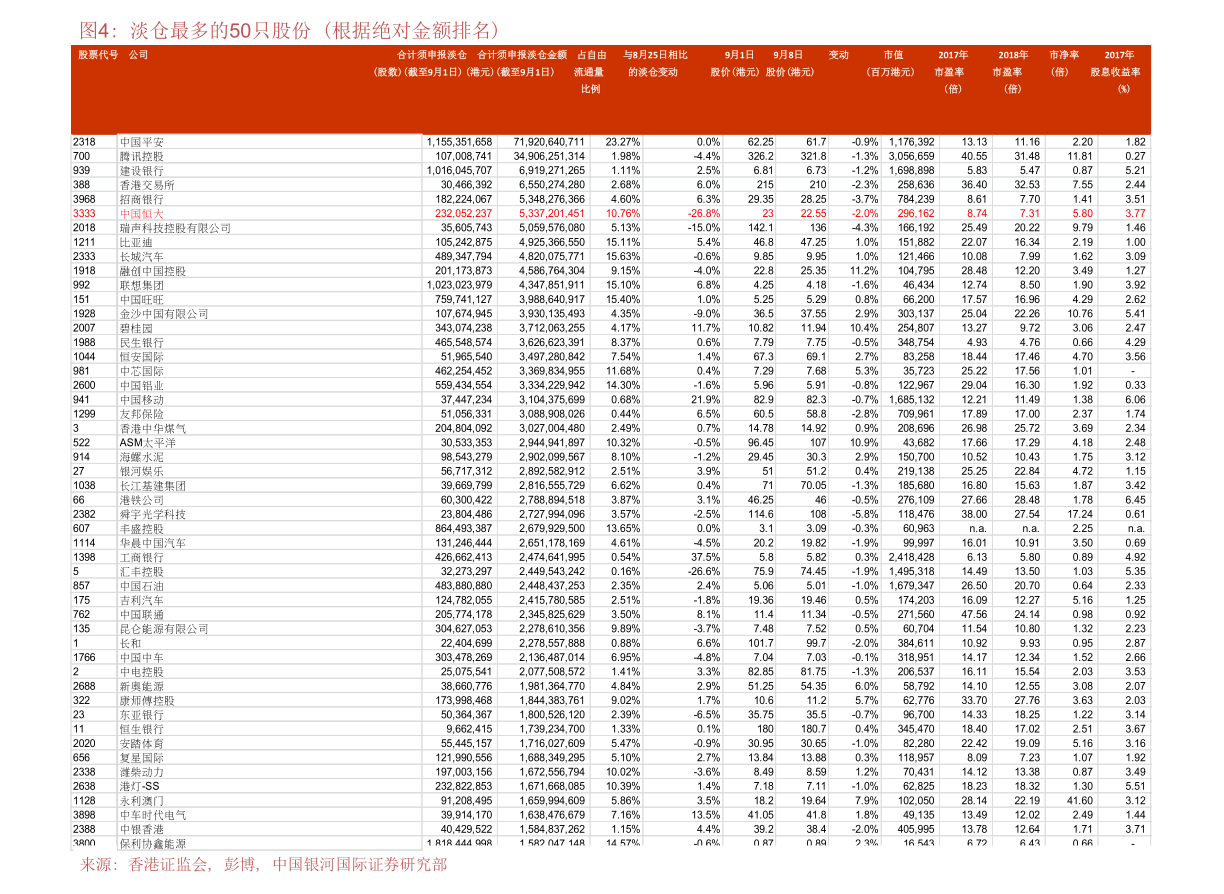1224x894 pixels.
Task: Select the ASM太平洋 row
Action: pos(147,443)
